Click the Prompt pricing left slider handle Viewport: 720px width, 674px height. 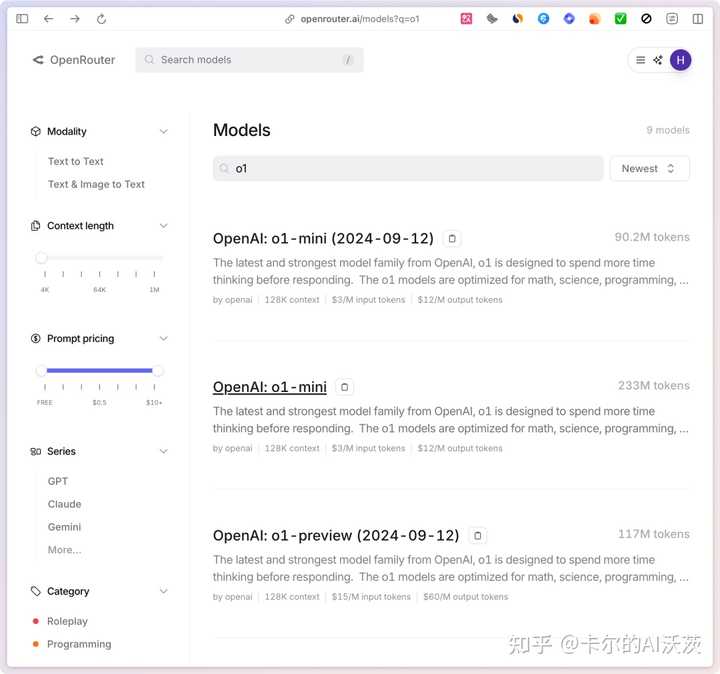pos(41,371)
